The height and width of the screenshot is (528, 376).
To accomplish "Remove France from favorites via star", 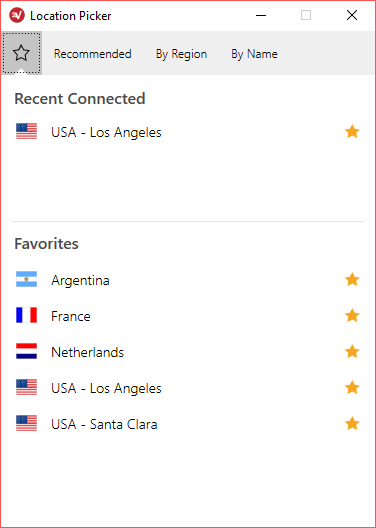I will coord(352,316).
